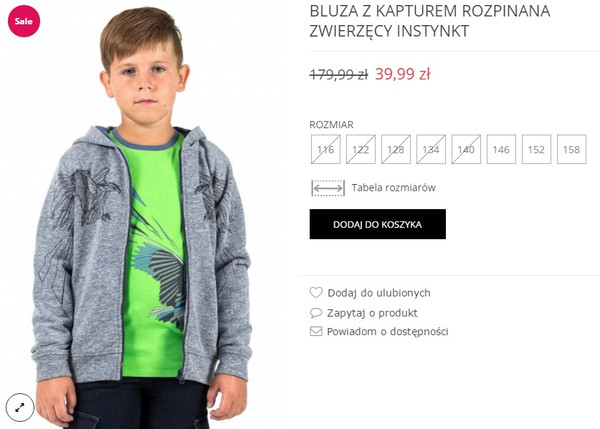Open Powiadom o dostępności link

click(387, 331)
